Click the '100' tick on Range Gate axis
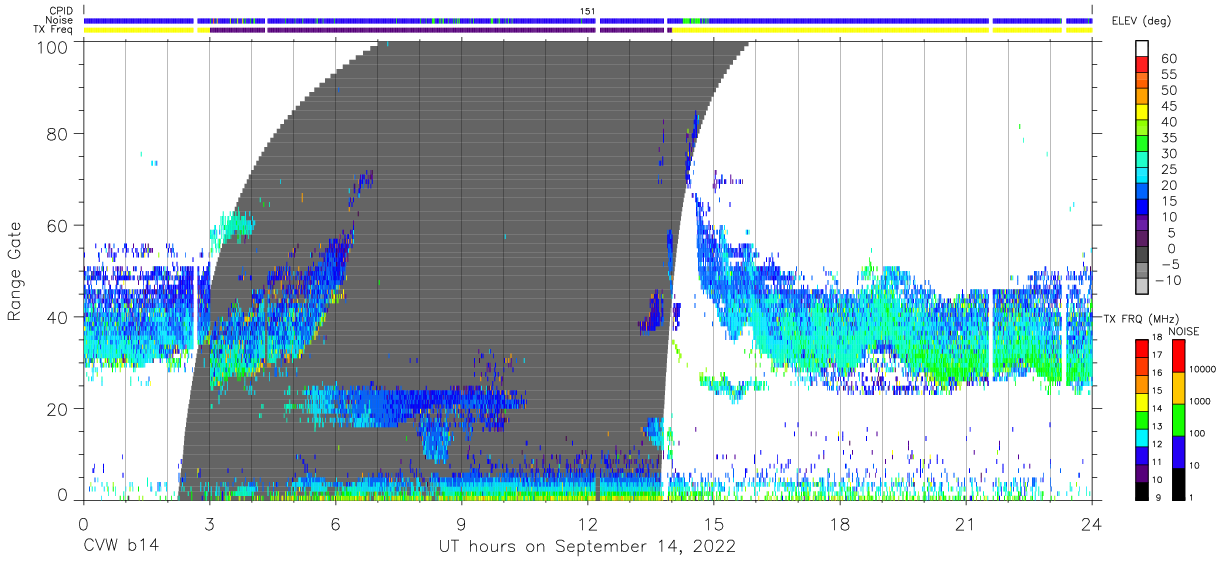This screenshot has height=567, width=1228. point(51,47)
